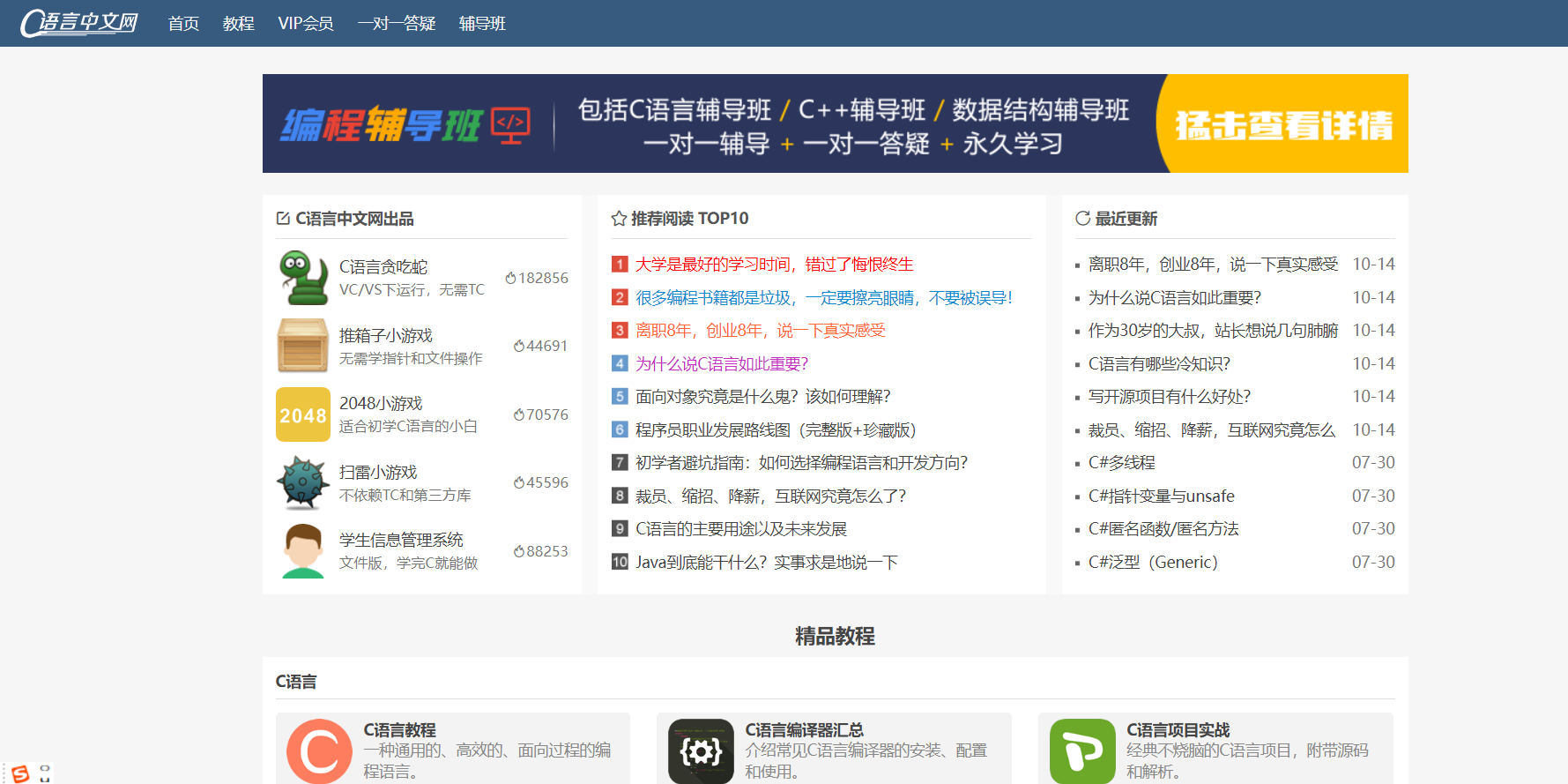Click the yellow 猛击查看详情 banner button

[x=1283, y=125]
